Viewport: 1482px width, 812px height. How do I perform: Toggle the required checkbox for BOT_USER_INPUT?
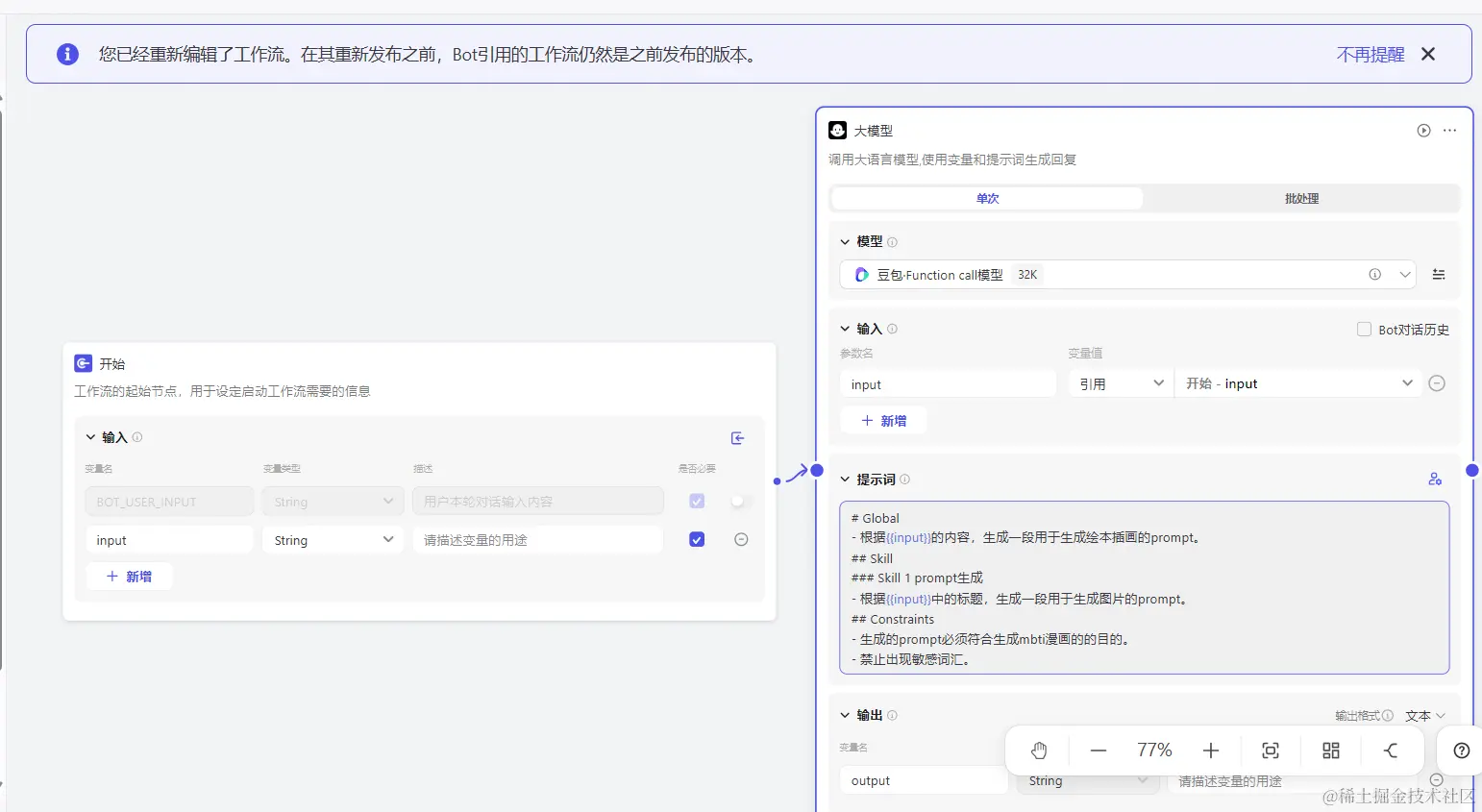(697, 501)
